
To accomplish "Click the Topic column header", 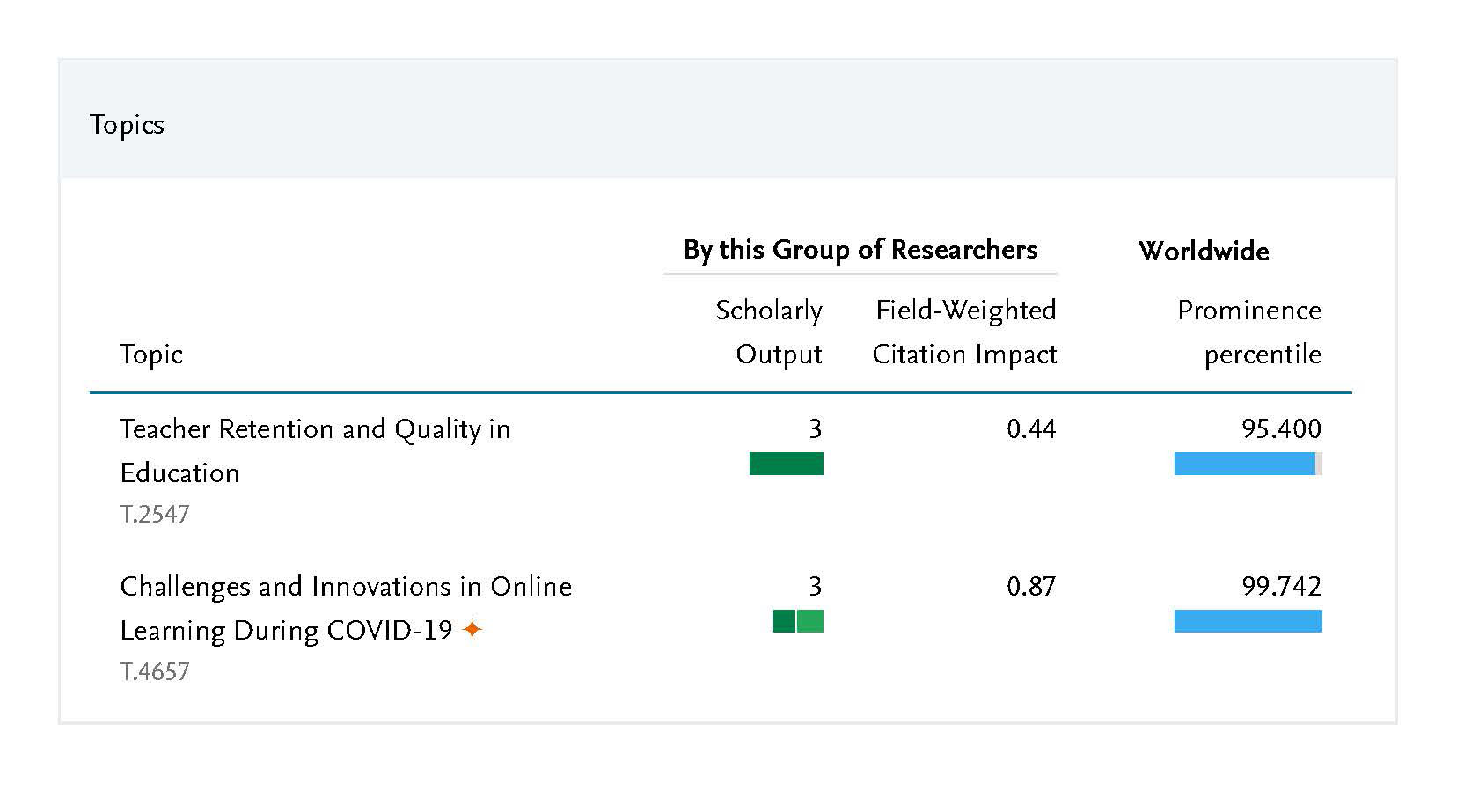I will pos(151,355).
